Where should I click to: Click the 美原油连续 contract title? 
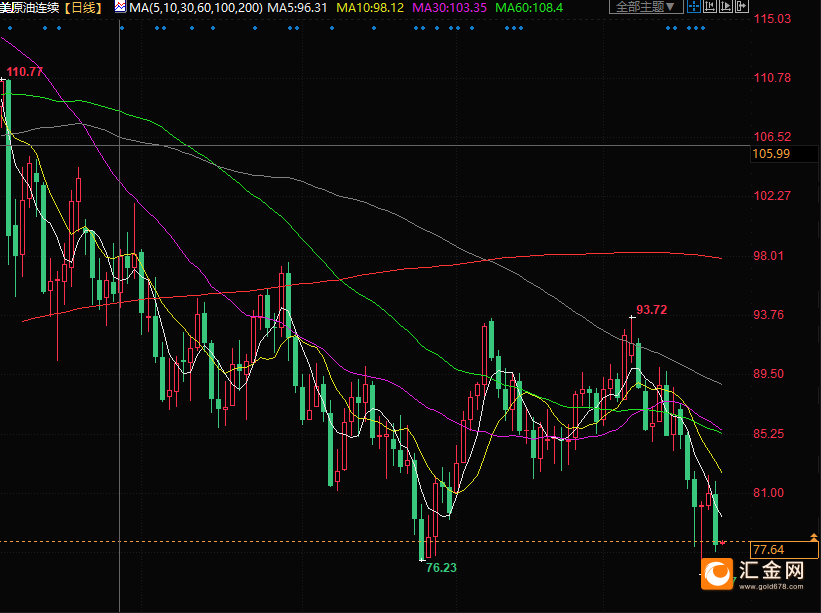[30, 8]
